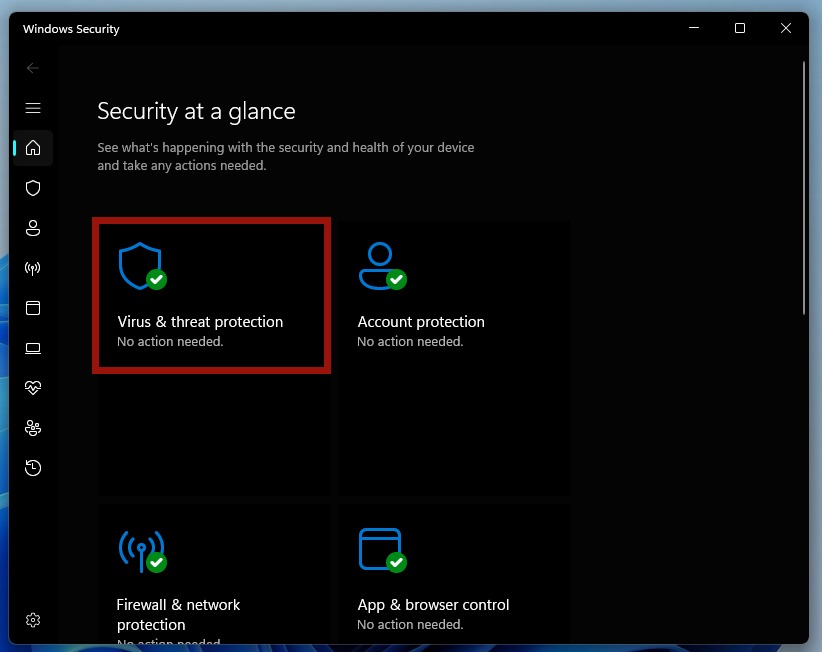Screen dimensions: 822x652
Task: Open Settings via gear icon
Action: [x=33, y=620]
